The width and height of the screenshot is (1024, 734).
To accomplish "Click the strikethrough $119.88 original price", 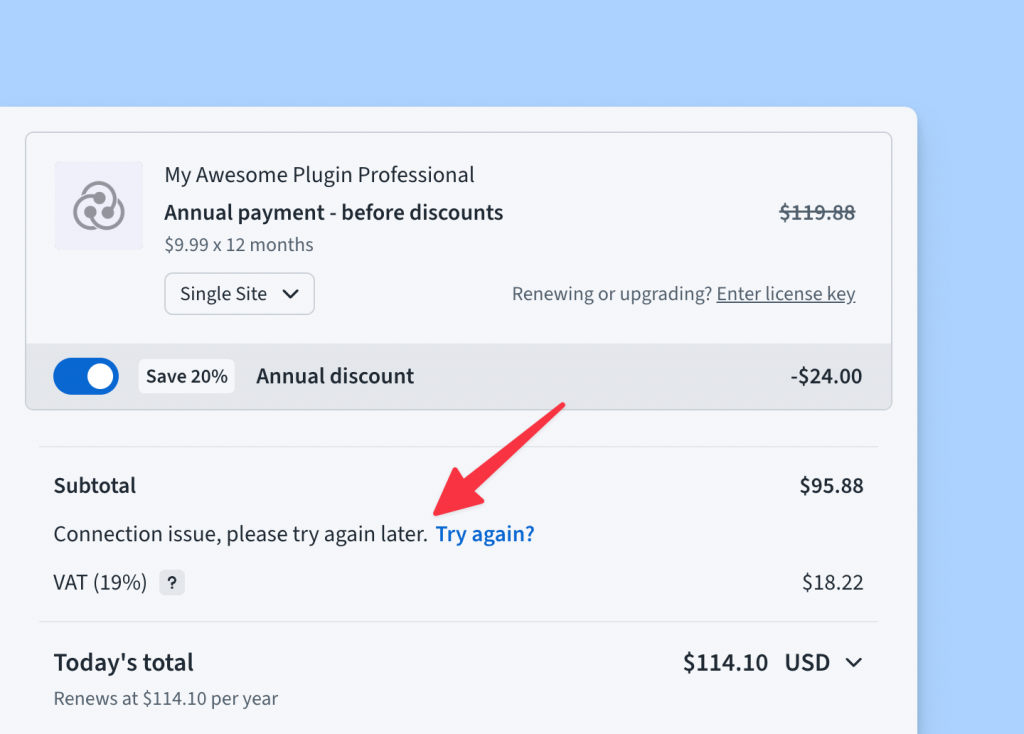I will click(x=816, y=212).
